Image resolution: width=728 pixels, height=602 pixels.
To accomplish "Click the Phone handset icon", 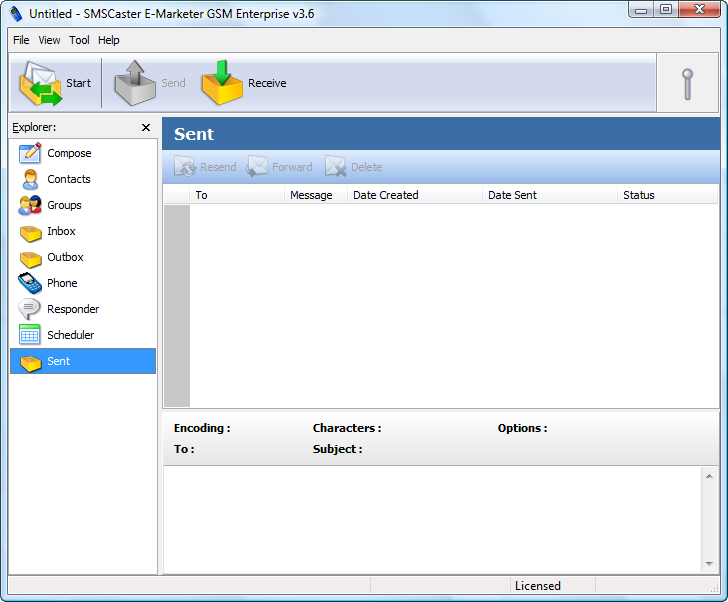I will click(x=30, y=283).
